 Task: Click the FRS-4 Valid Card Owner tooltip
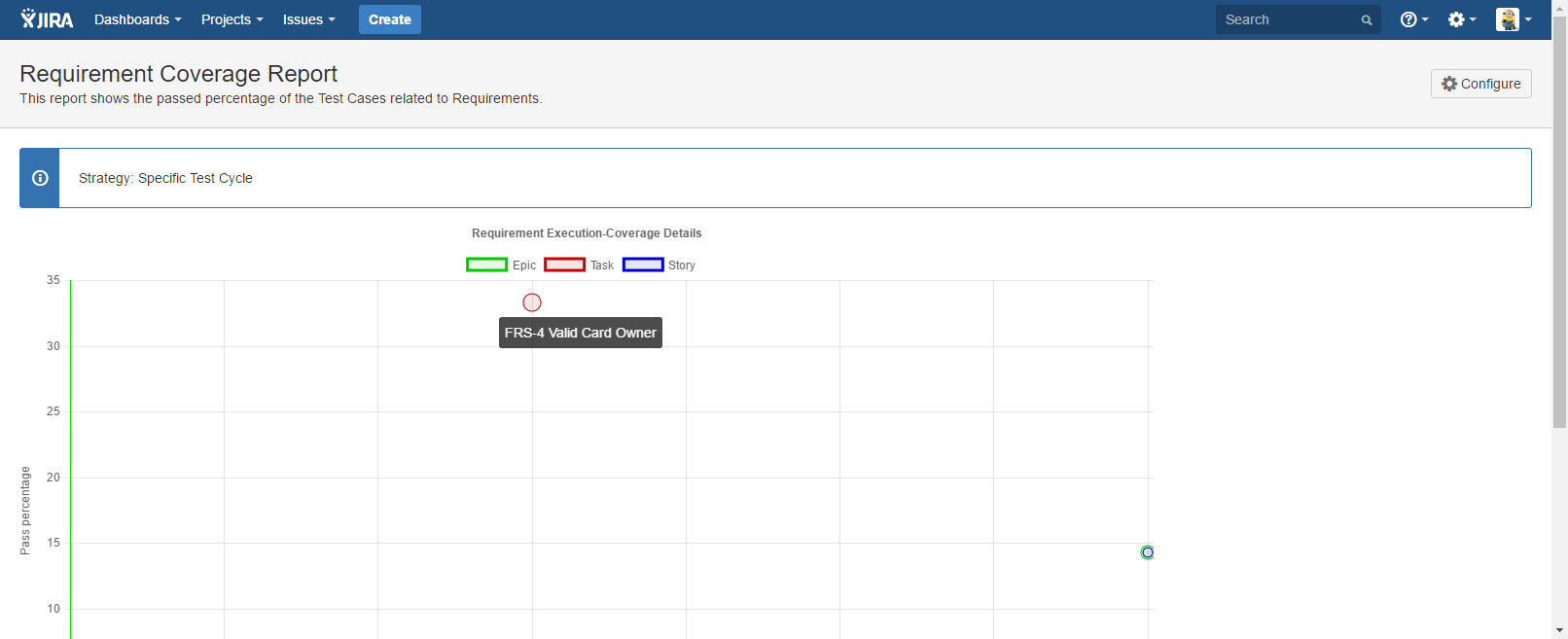[x=580, y=333]
